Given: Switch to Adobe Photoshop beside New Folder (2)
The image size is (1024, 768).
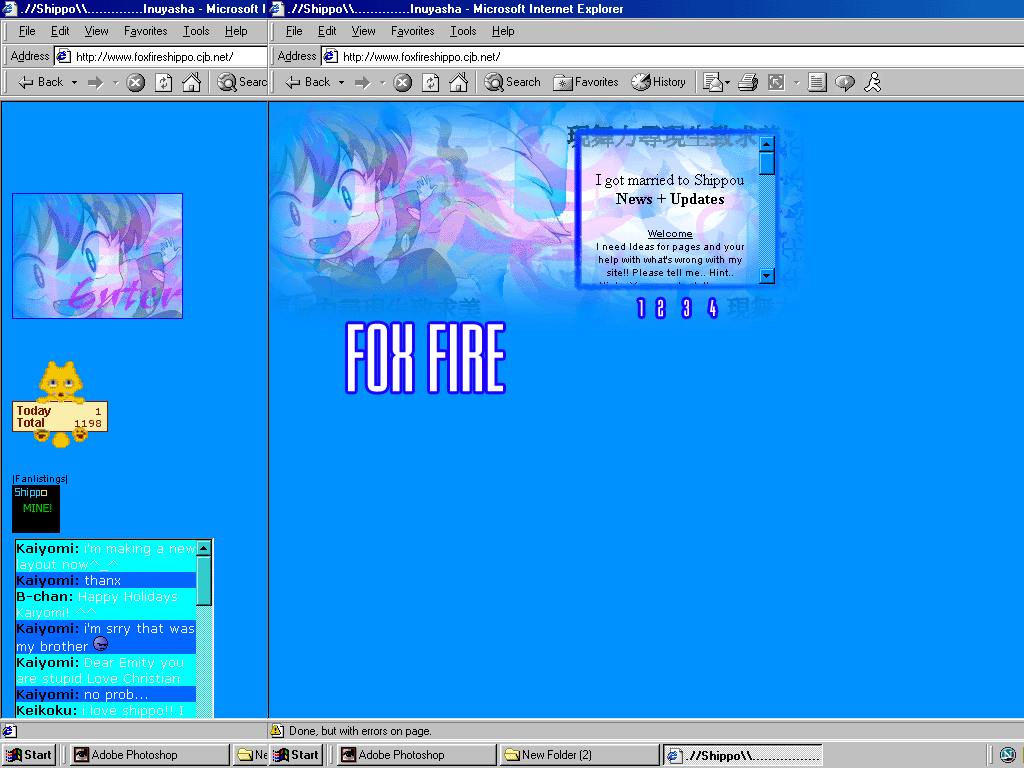Looking at the screenshot, I should click(x=417, y=755).
